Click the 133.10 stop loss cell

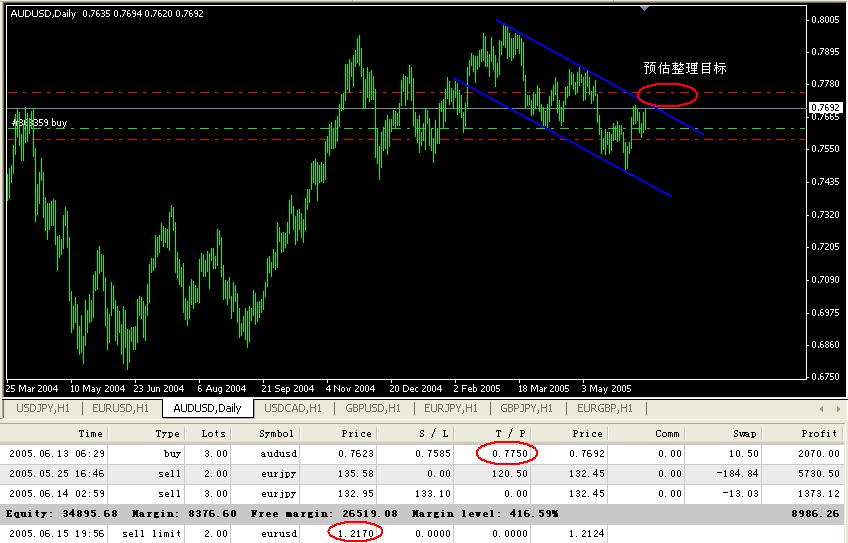tap(433, 494)
